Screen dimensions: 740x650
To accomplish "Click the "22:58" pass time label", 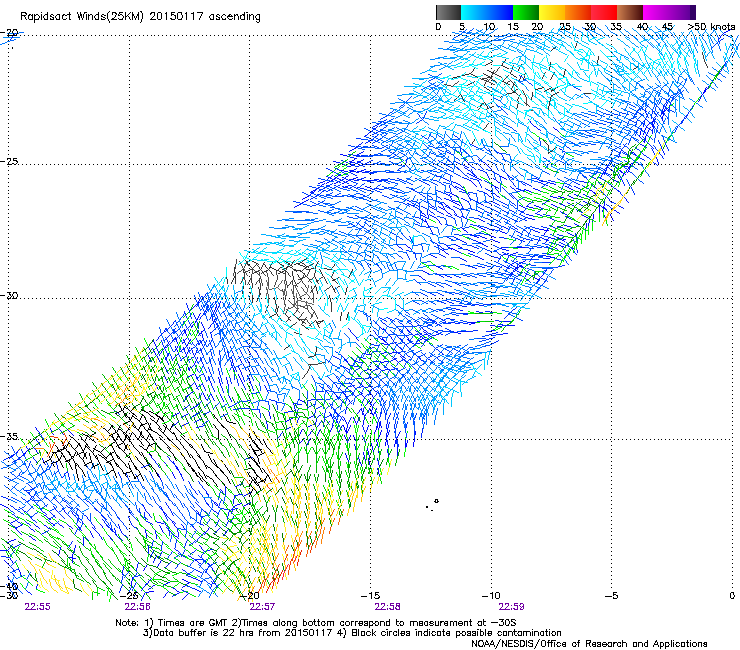I will (x=387, y=607).
